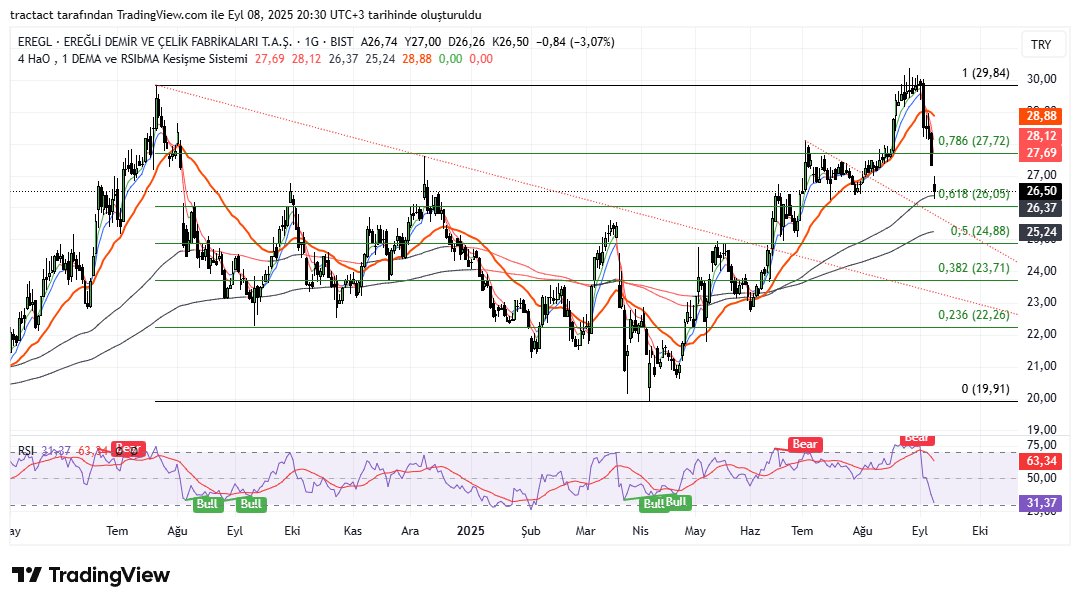This screenshot has height=605, width=1080.
Task: Click the Y27,00 high value in header
Action: 423,42
